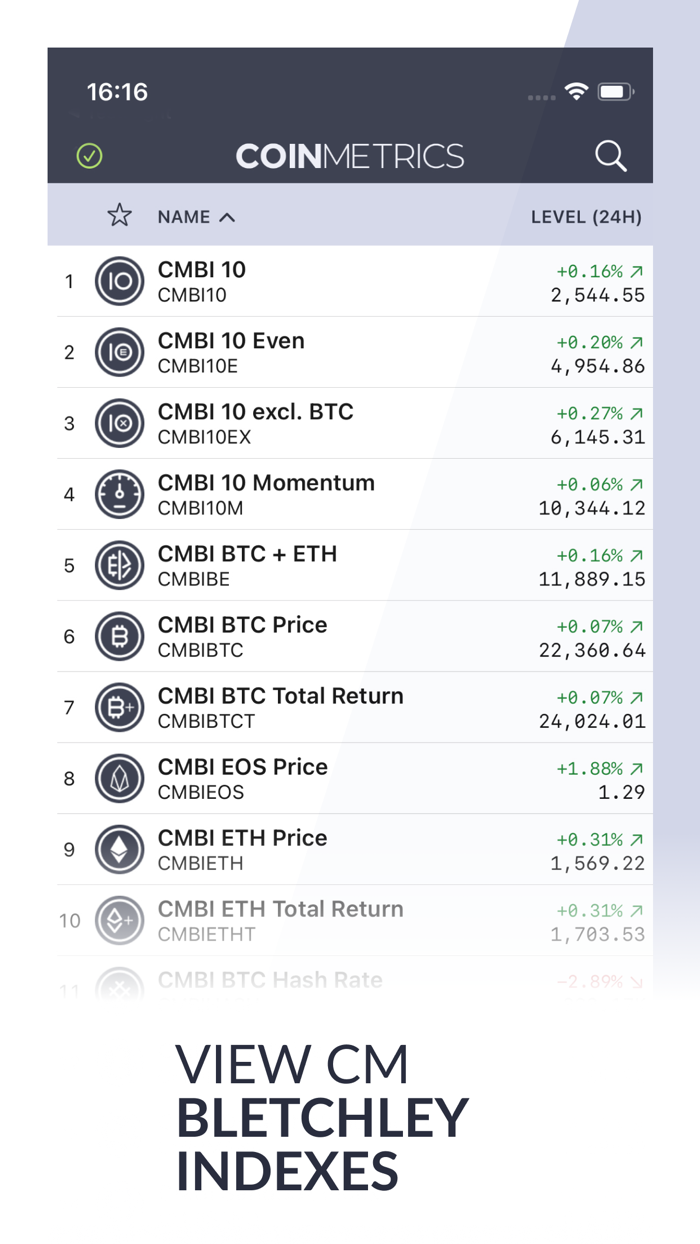Image resolution: width=700 pixels, height=1244 pixels.
Task: Switch to the LEVEL (24H) column
Action: pyautogui.click(x=584, y=216)
